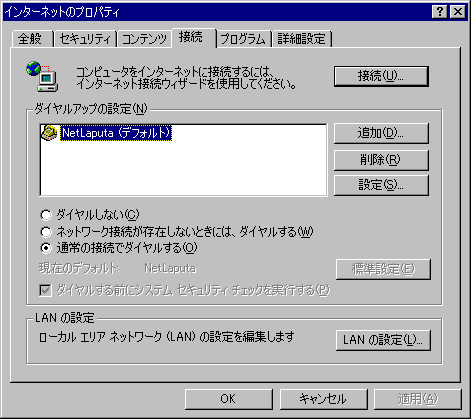Open the コンテンツ tab
This screenshot has height=419, width=471.
point(144,39)
